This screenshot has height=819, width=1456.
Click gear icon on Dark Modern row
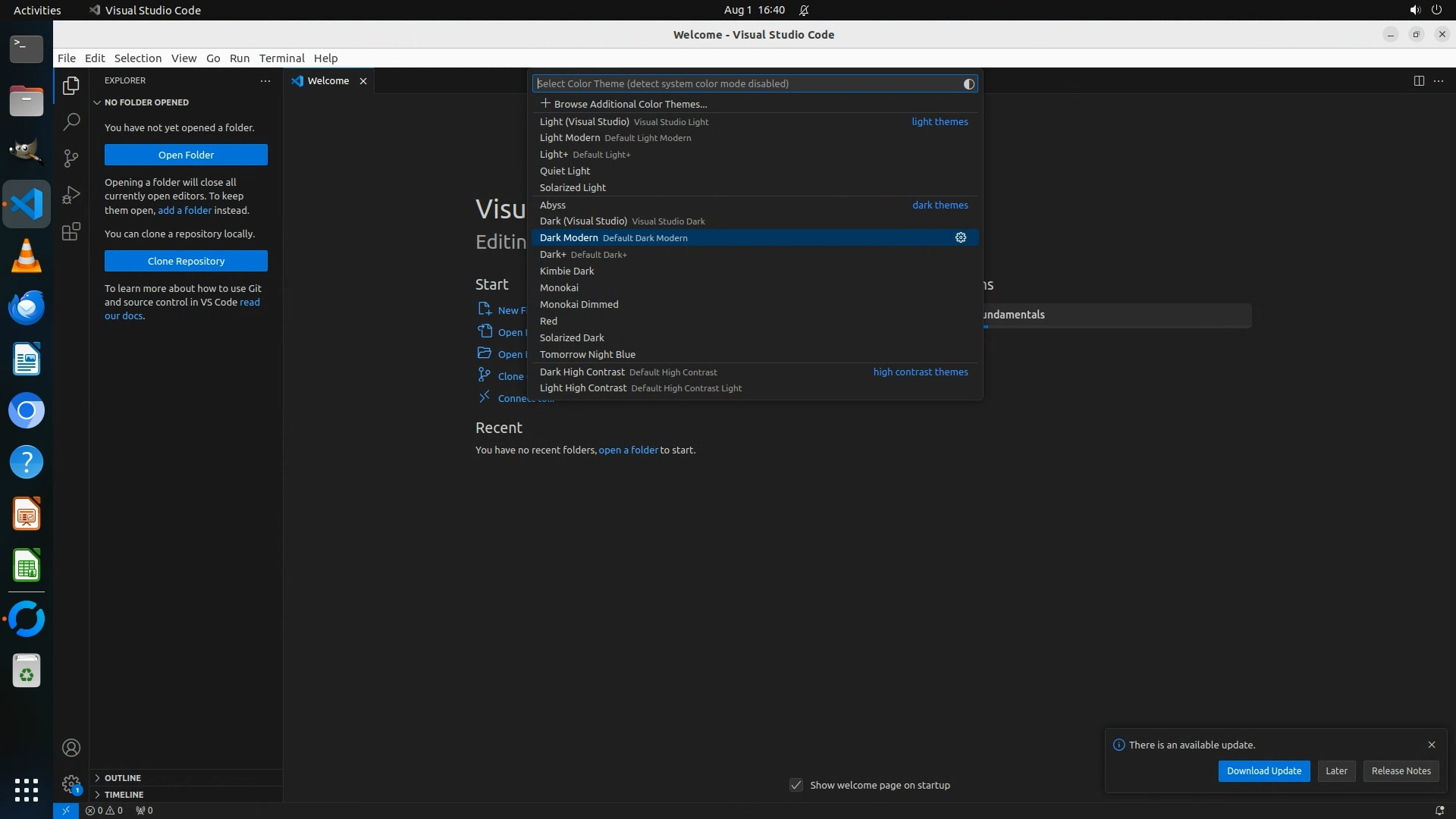(x=961, y=238)
